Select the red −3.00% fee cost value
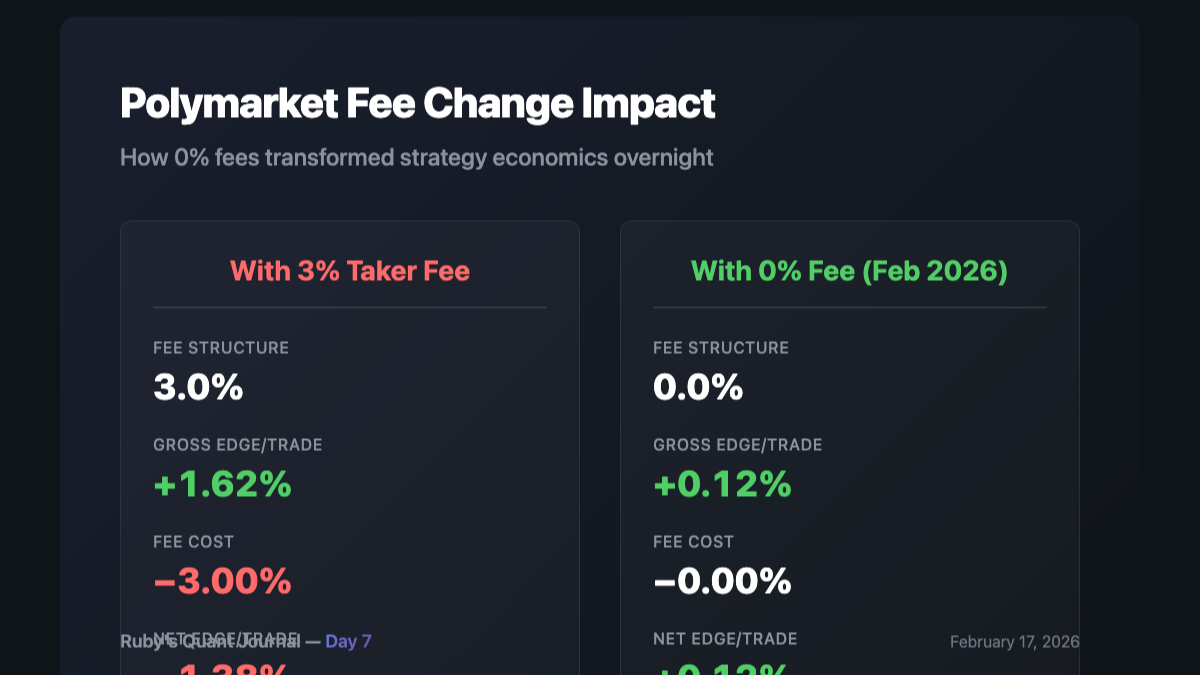Screen dimensions: 1200x675 point(222,581)
